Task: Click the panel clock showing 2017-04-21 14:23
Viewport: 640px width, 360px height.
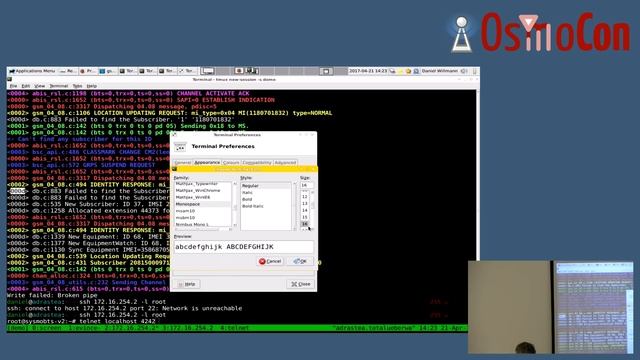Action: click(367, 71)
